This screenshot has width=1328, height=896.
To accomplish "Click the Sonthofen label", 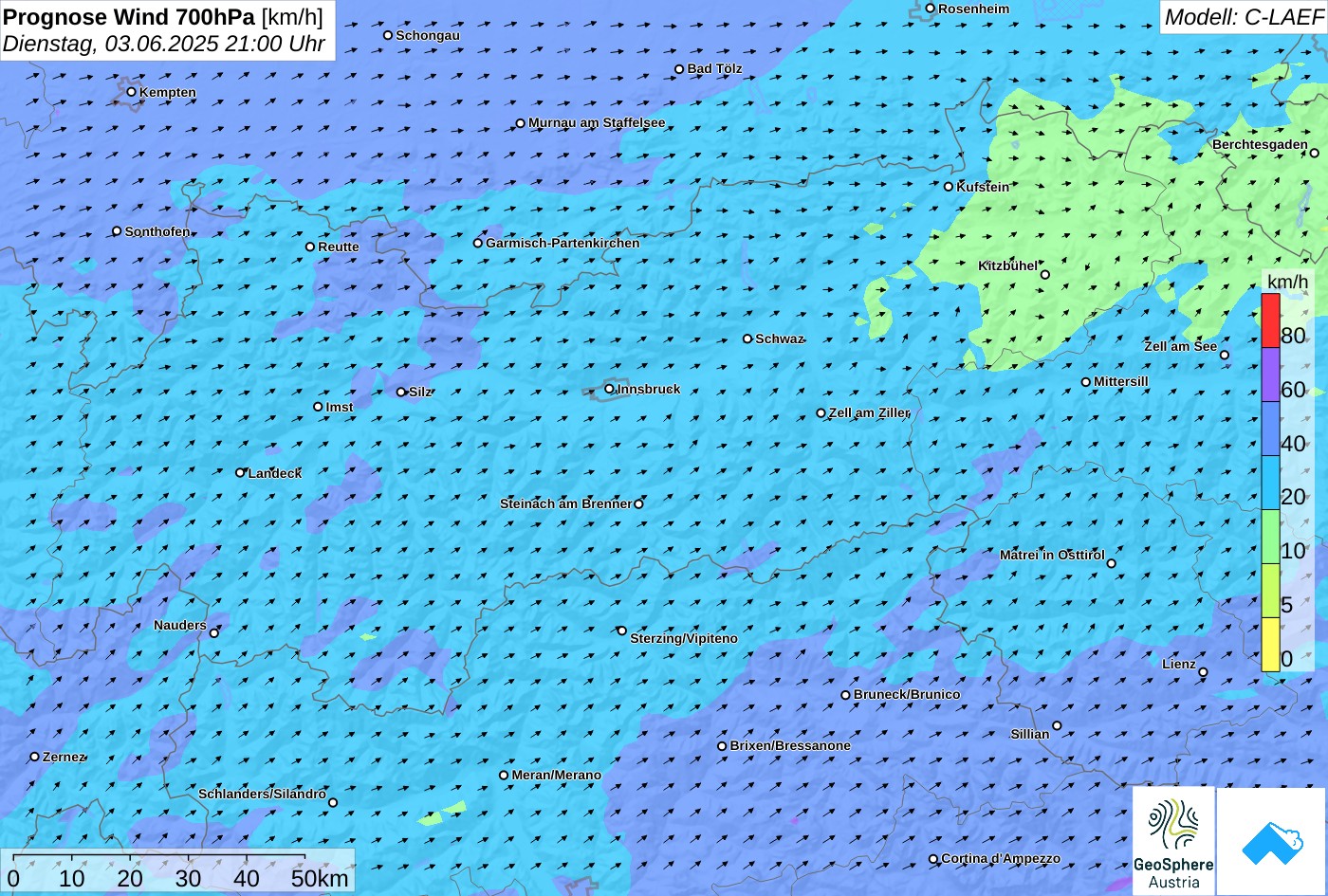I will click(157, 231).
